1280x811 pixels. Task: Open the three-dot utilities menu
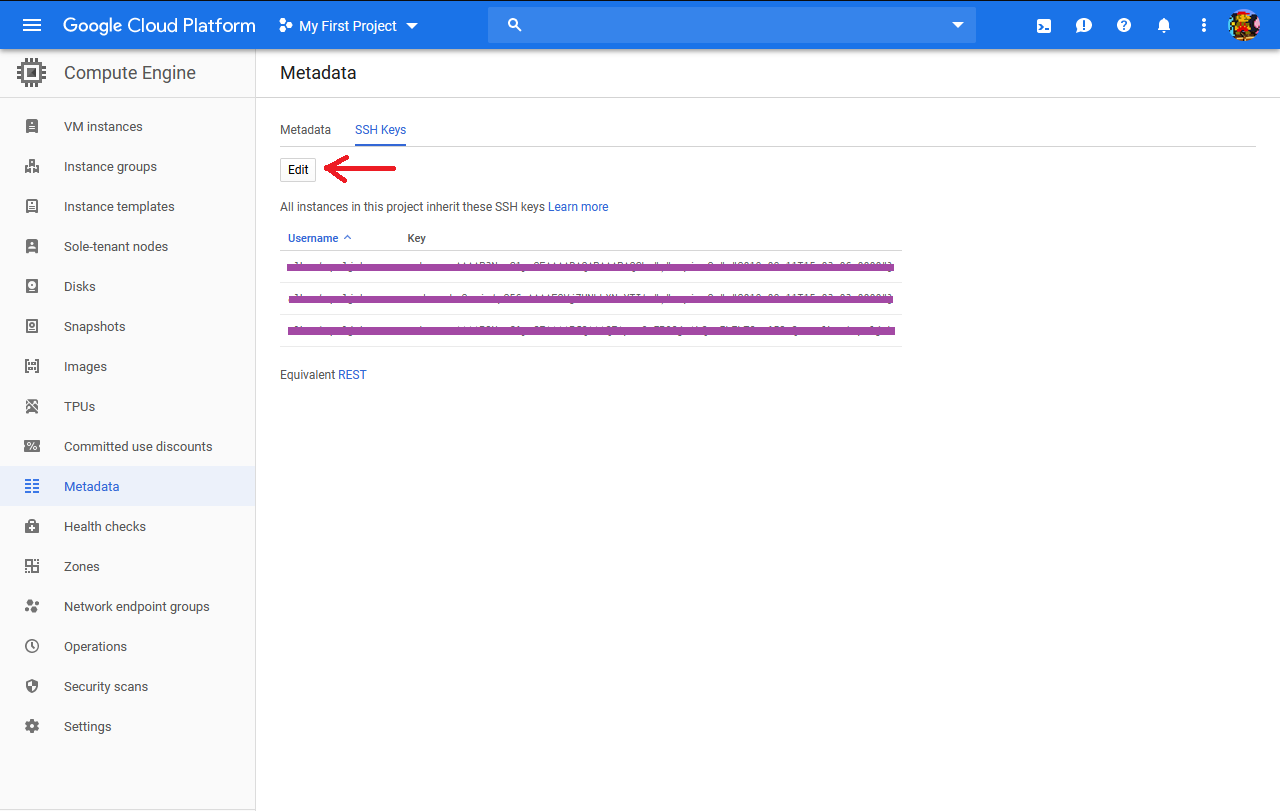[1204, 26]
